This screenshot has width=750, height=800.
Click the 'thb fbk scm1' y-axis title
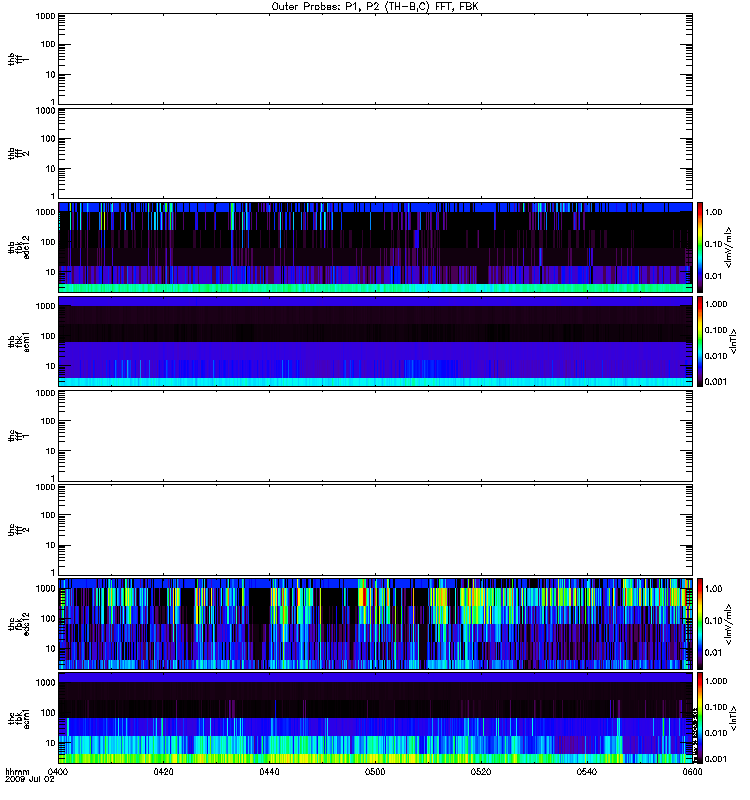pos(19,341)
